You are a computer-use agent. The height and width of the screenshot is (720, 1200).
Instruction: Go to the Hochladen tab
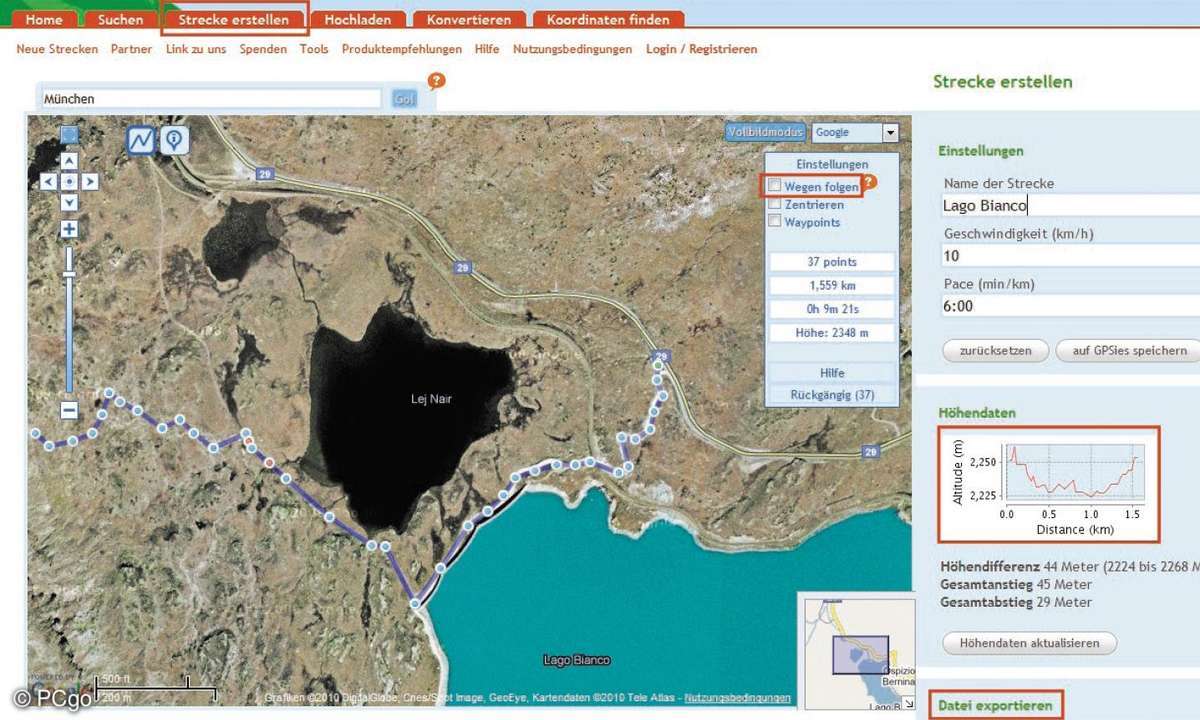tap(358, 20)
